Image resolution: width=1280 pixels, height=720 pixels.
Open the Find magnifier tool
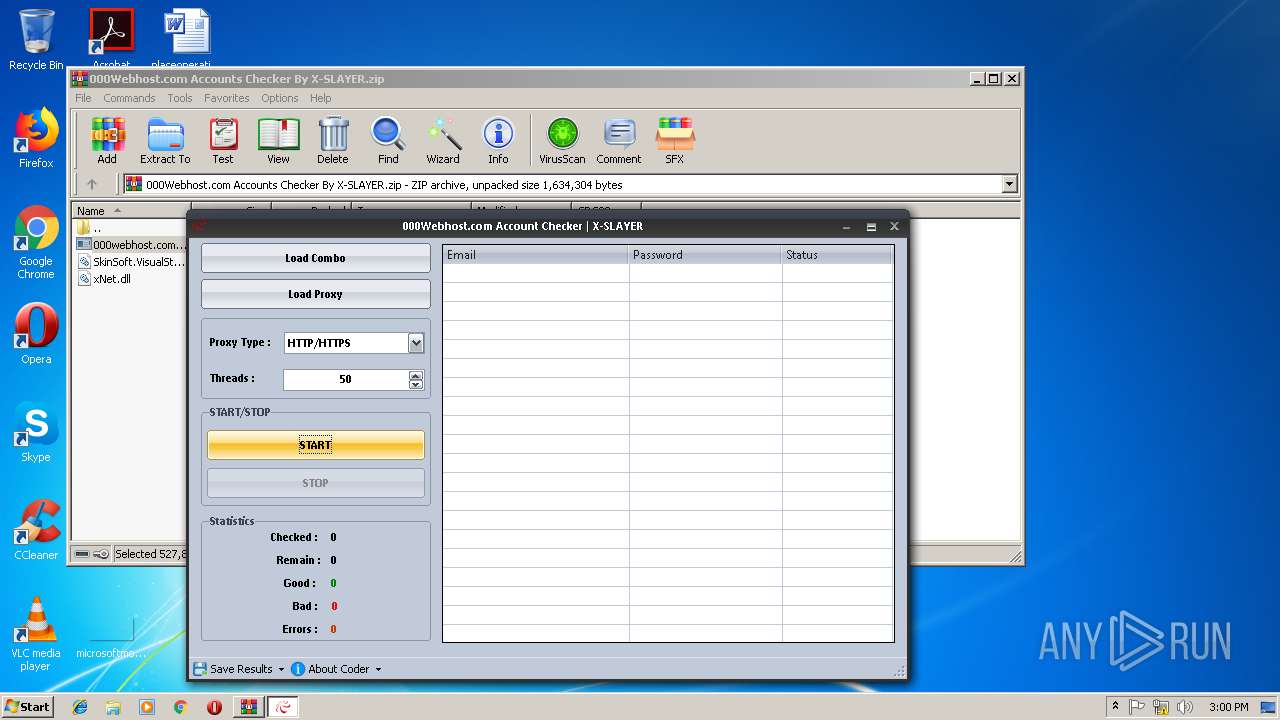point(388,141)
